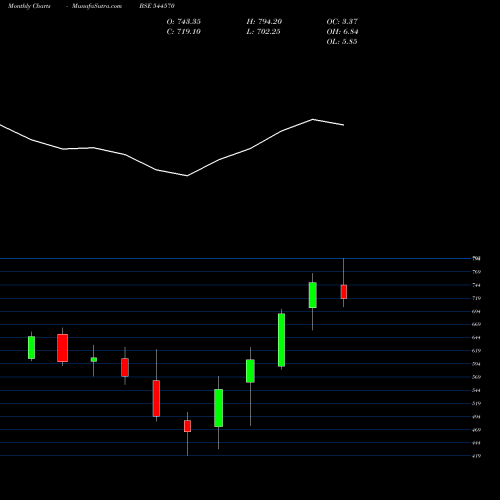Click the tallest green candle spanning 594 to 694

[281, 340]
